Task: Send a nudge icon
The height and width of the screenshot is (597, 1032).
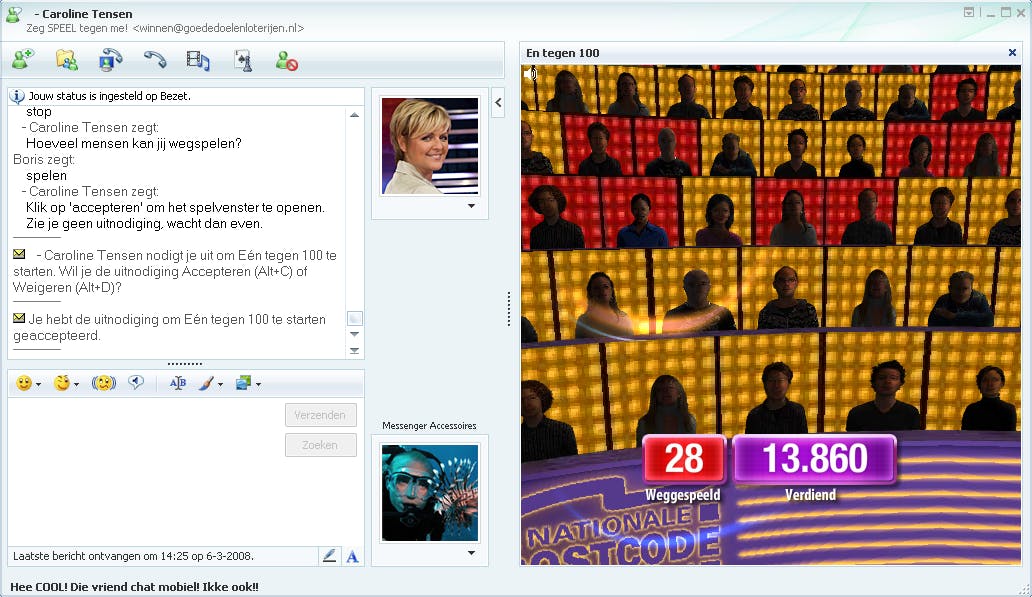Action: coord(104,383)
